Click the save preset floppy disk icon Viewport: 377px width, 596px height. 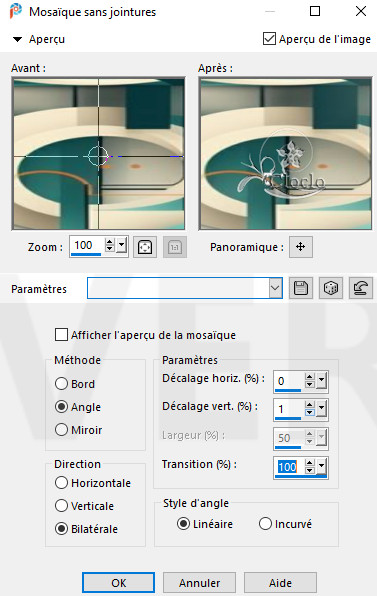[x=301, y=288]
